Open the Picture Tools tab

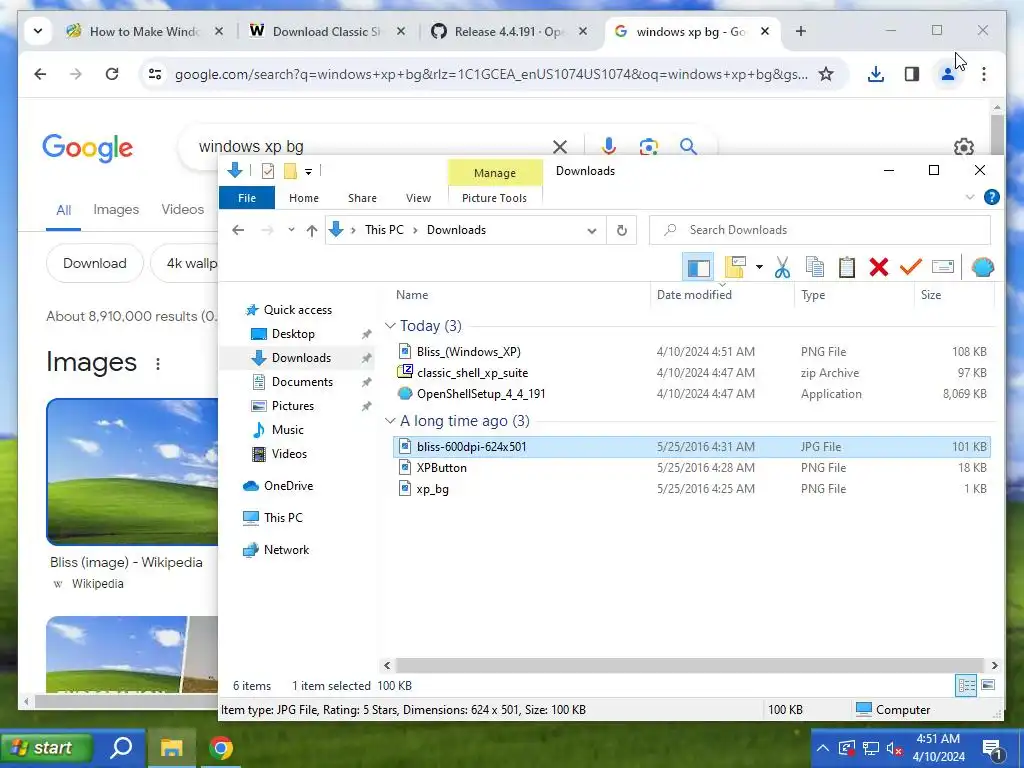494,198
